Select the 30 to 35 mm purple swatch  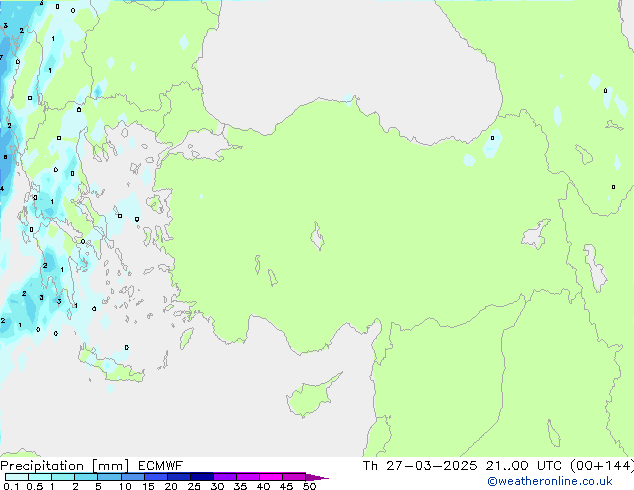pos(225,477)
